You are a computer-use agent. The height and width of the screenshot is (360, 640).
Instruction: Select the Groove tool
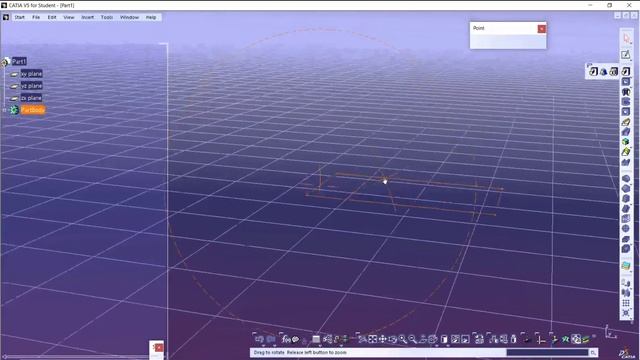pos(626,102)
